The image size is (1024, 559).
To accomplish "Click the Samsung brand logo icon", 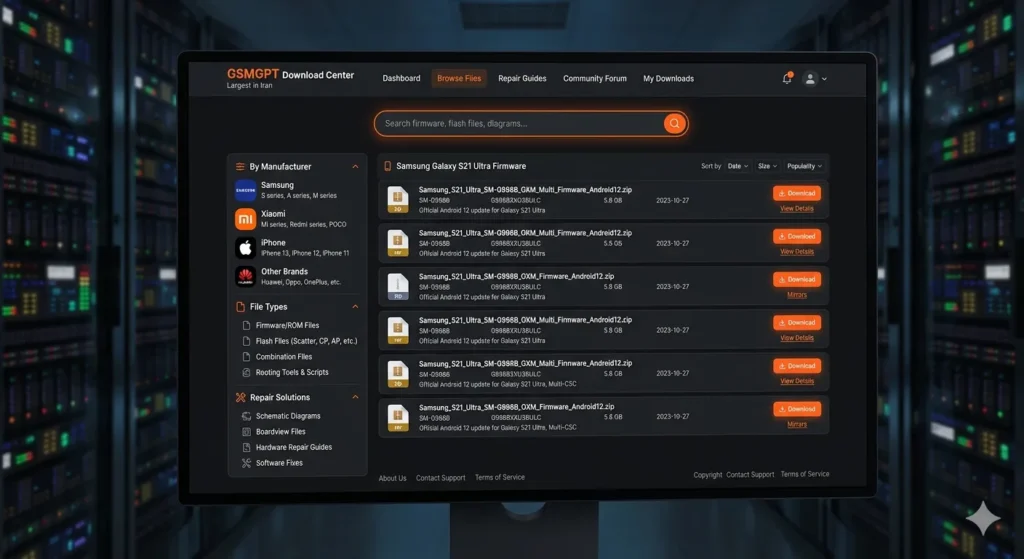I will click(x=246, y=190).
